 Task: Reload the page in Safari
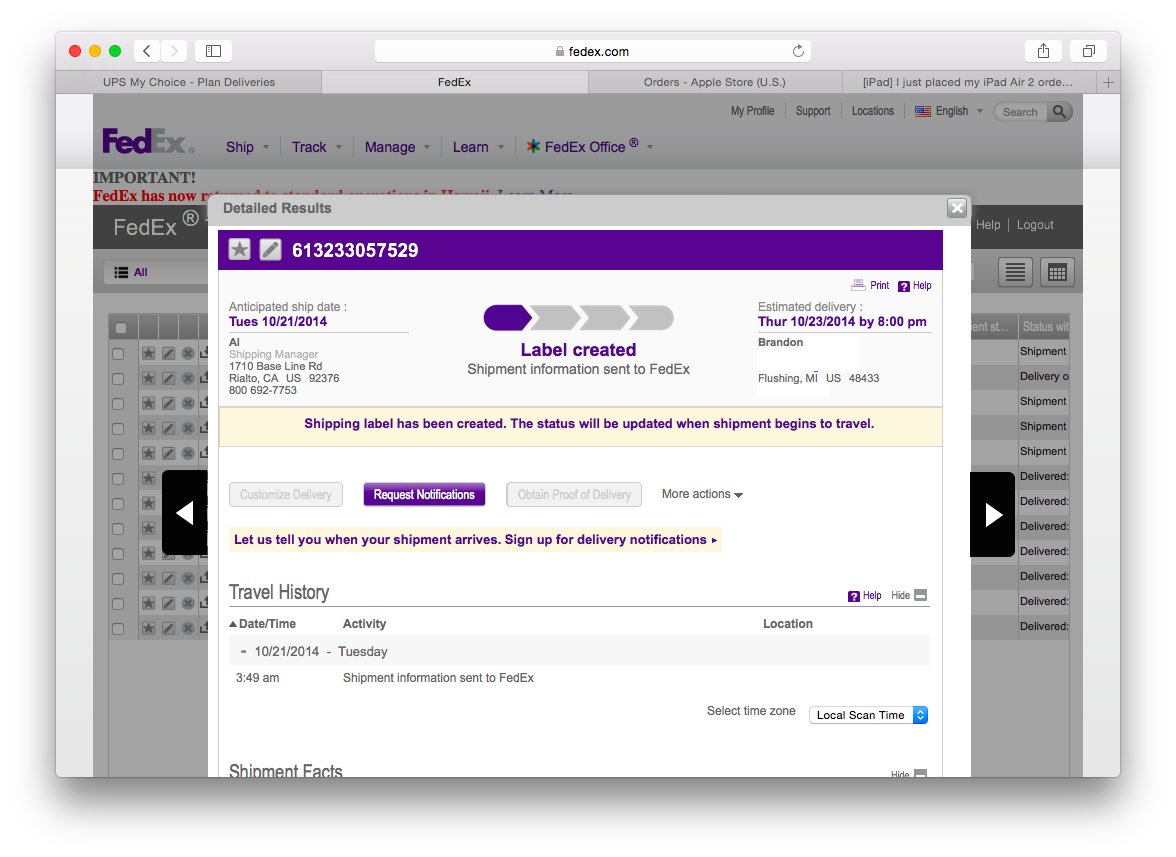[x=798, y=51]
